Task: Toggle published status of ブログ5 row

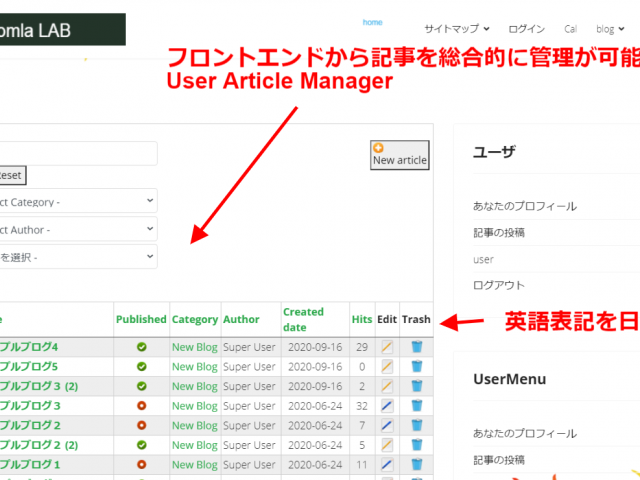Action: (x=142, y=367)
